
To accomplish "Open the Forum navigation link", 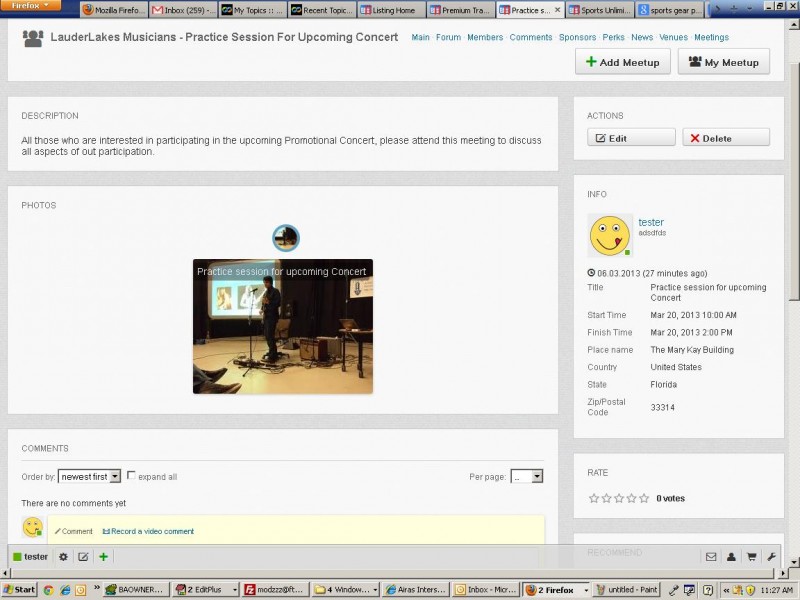I will tap(448, 37).
